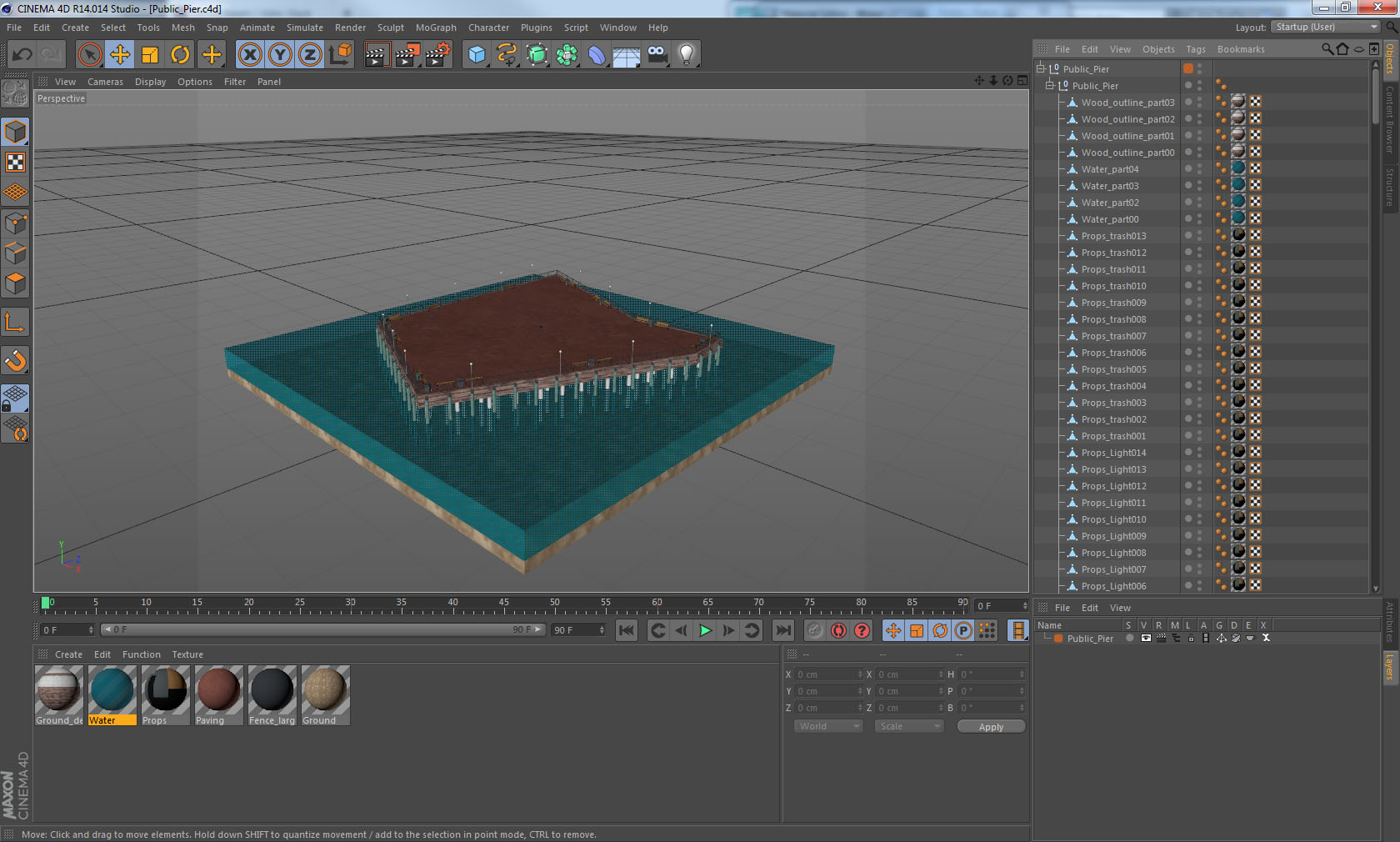The height and width of the screenshot is (842, 1400).
Task: Add an Array modeling object
Action: [x=567, y=55]
